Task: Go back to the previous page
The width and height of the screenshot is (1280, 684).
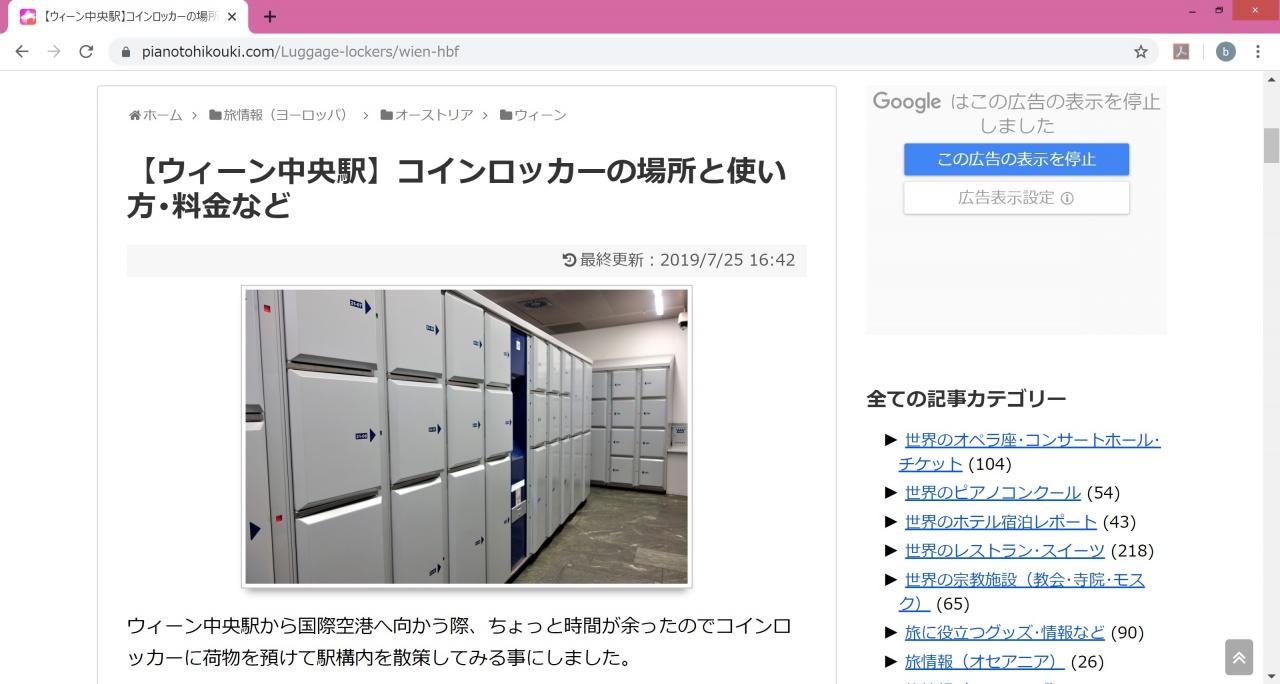Action: tap(22, 51)
